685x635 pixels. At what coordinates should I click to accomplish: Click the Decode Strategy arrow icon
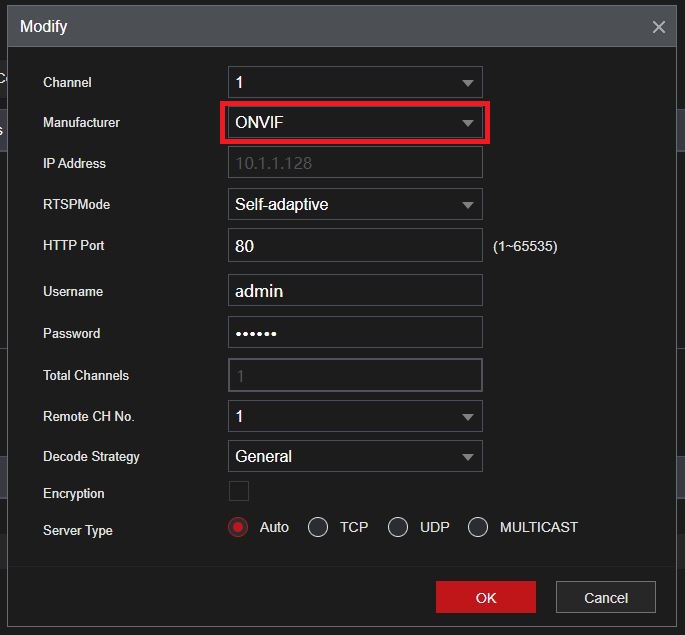[x=467, y=457]
